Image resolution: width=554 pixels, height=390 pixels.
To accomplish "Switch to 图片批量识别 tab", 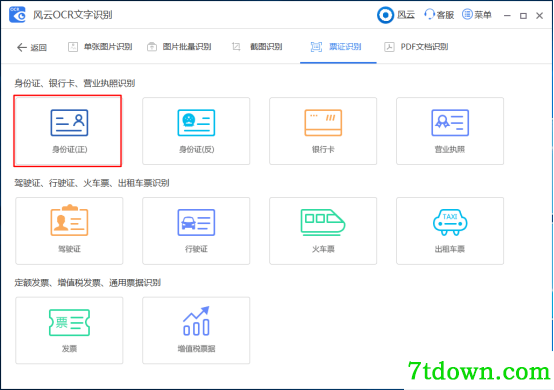I will [x=179, y=47].
